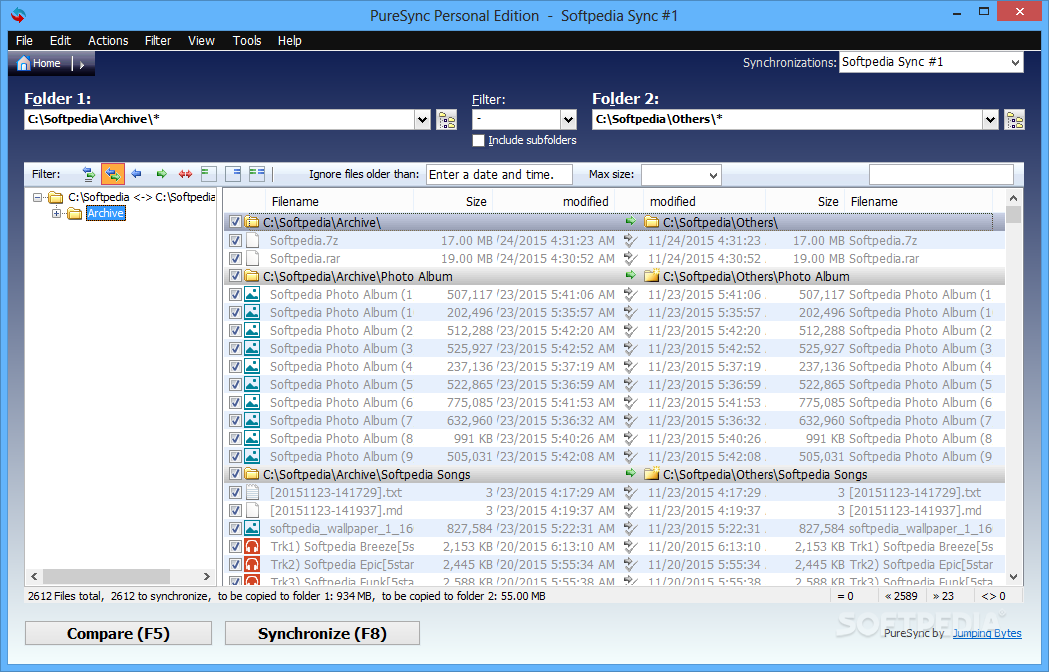Viewport: 1049px width, 672px height.
Task: Click the Home icon button
Action: (39, 64)
